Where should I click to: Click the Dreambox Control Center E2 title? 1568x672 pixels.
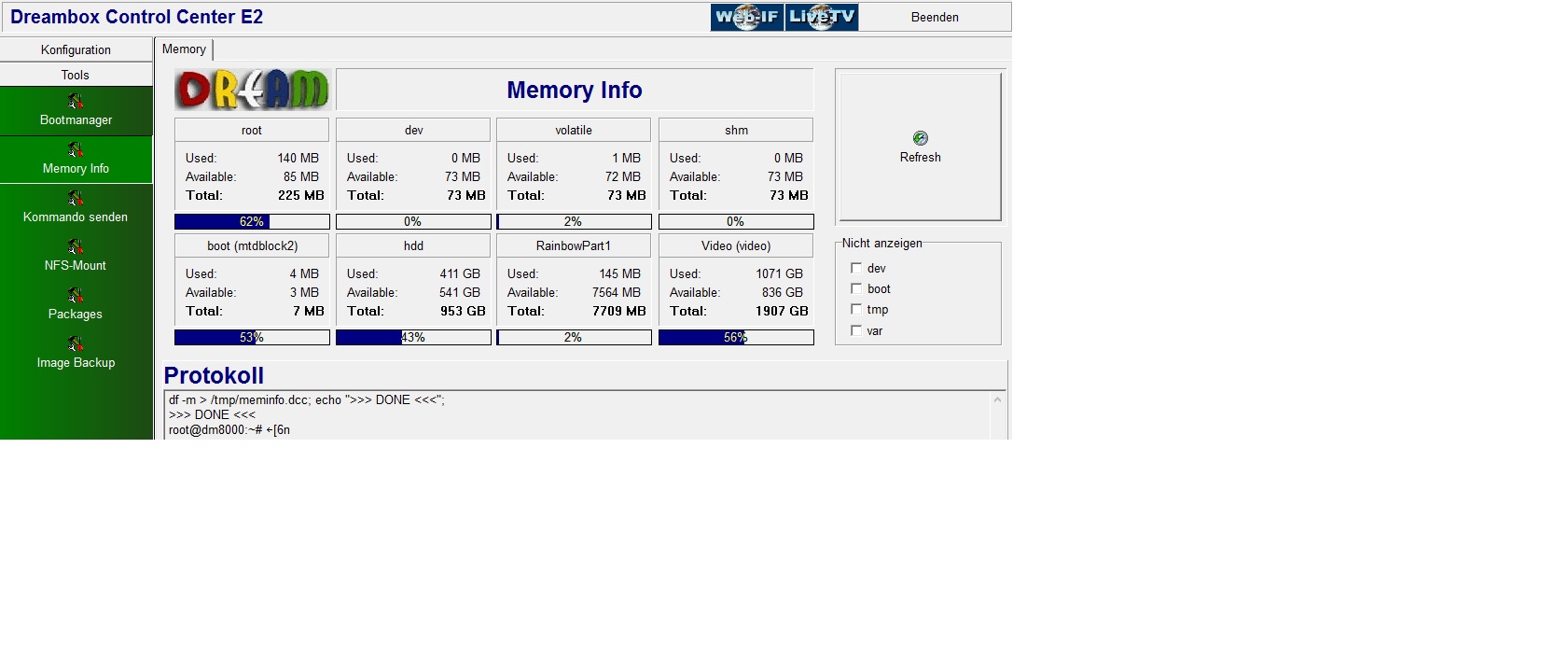click(x=136, y=17)
